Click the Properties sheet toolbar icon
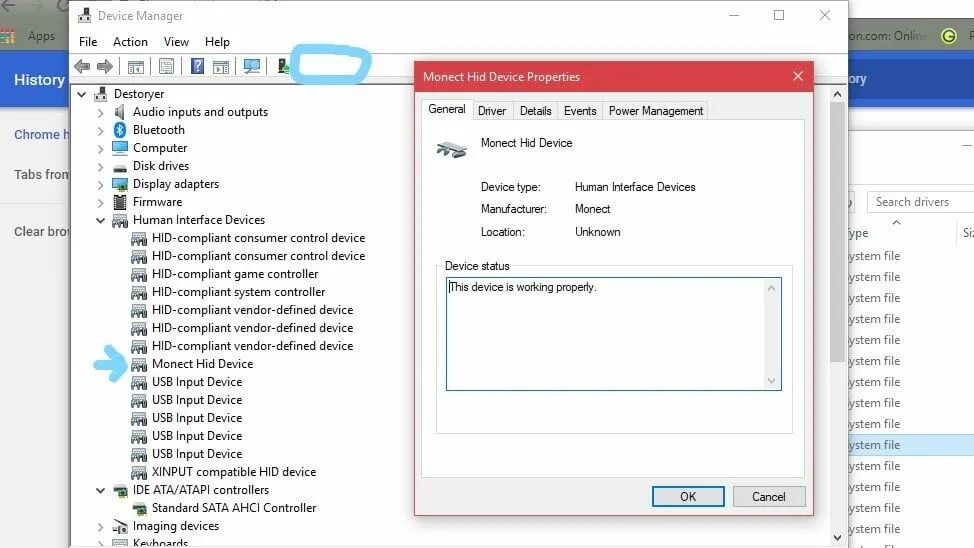Image resolution: width=974 pixels, height=548 pixels. click(166, 66)
